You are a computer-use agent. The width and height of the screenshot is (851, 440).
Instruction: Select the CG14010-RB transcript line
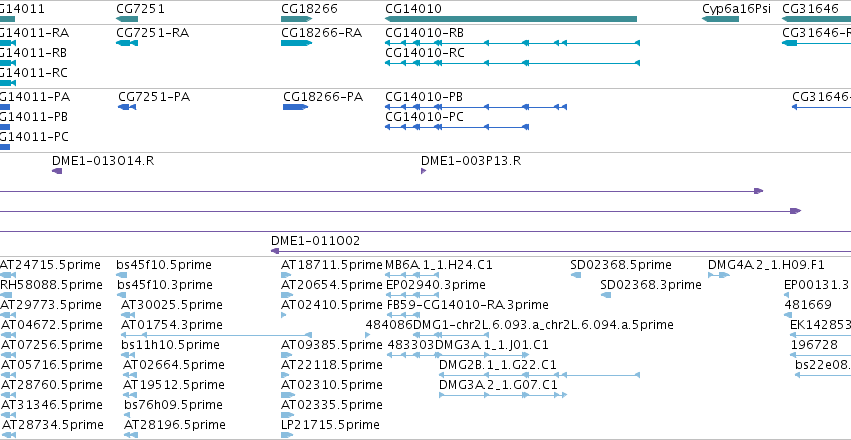point(512,43)
